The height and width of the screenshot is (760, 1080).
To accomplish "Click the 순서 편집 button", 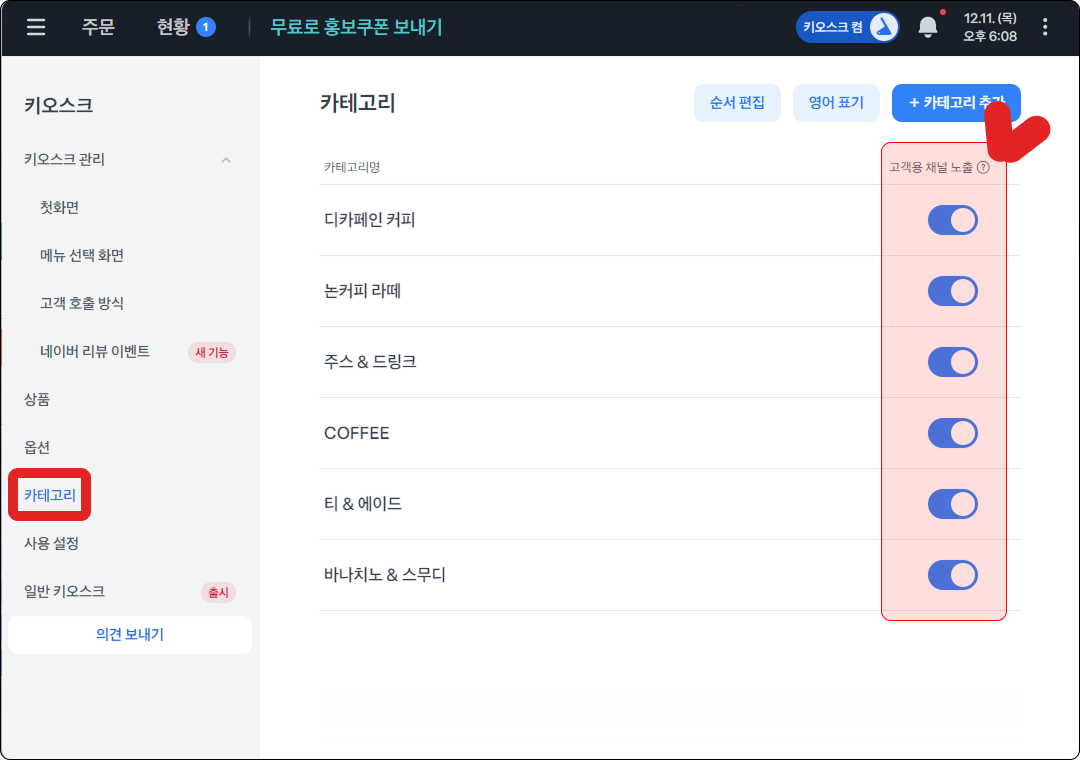I will point(737,103).
